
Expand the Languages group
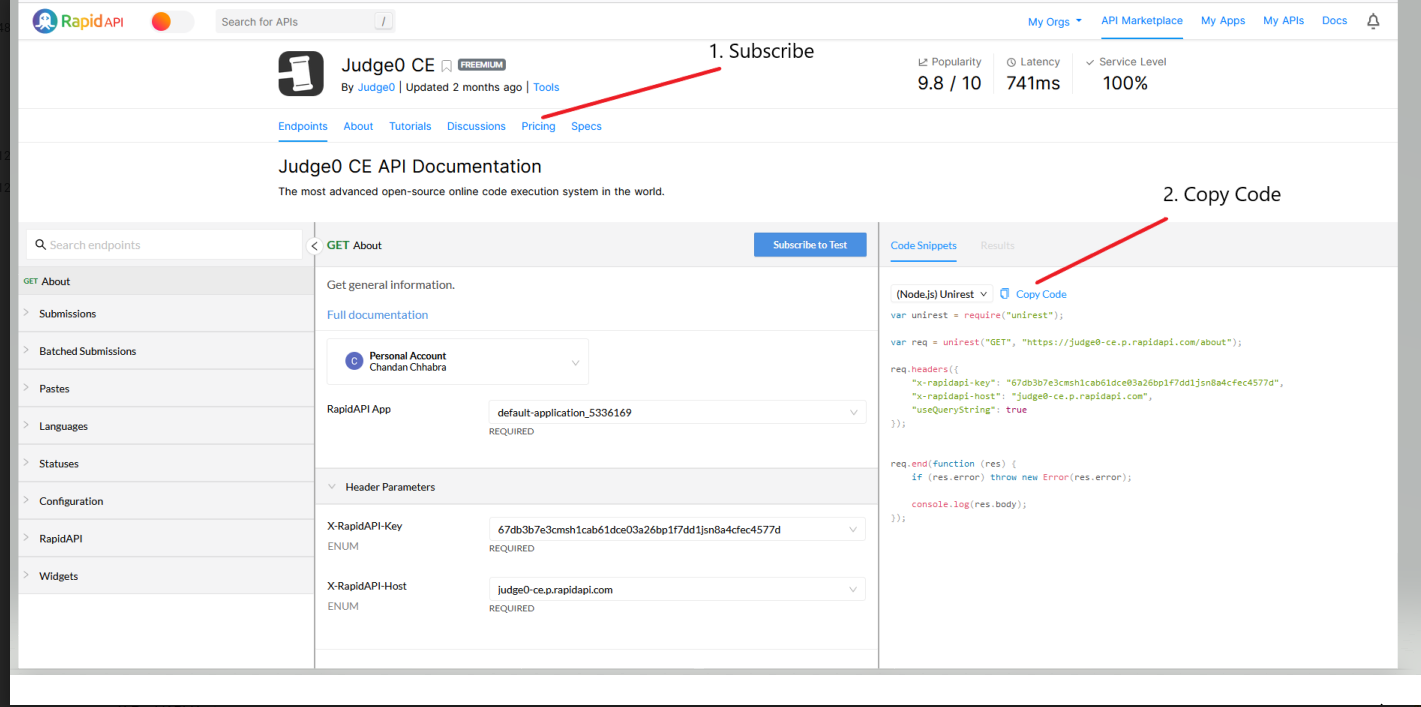[x=166, y=426]
